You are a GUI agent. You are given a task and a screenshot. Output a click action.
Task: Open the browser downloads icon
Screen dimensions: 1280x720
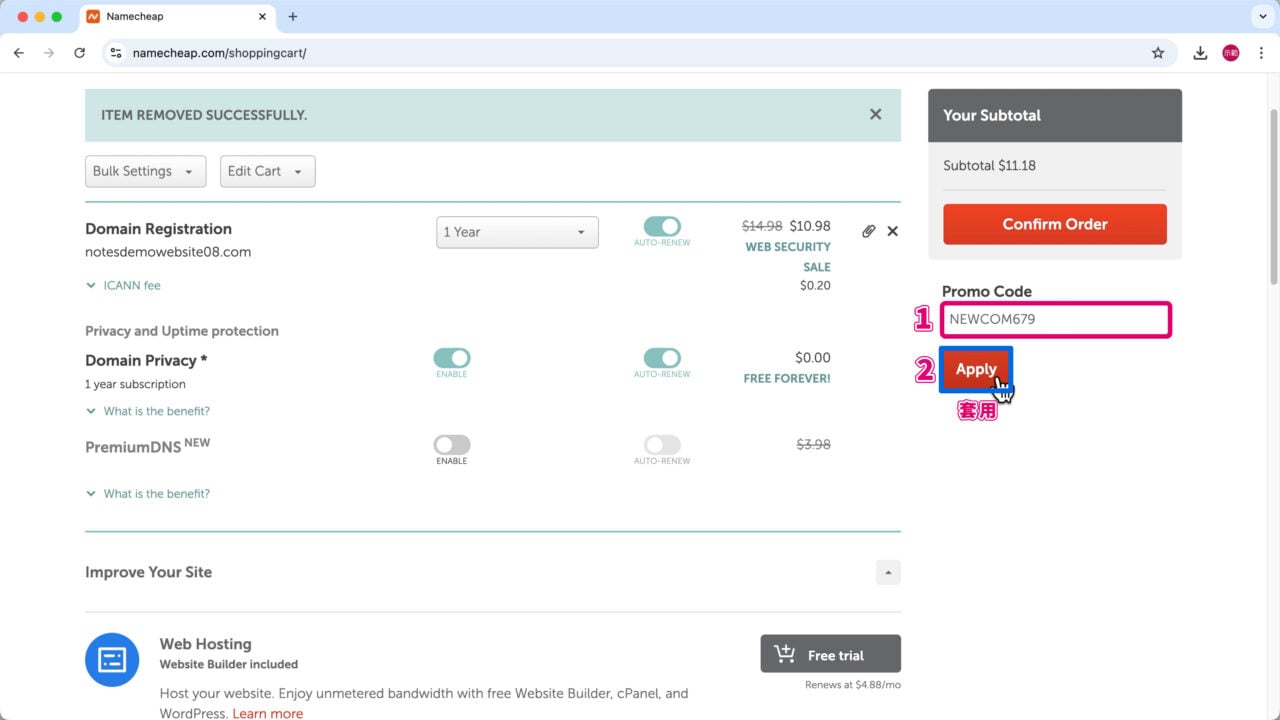pos(1200,53)
